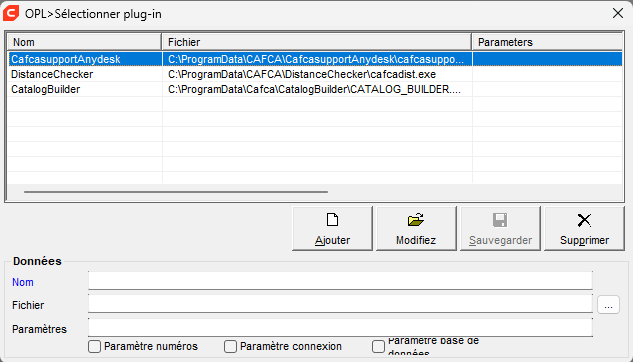Click the Parameters column header
The width and height of the screenshot is (633, 362).
[x=547, y=42]
